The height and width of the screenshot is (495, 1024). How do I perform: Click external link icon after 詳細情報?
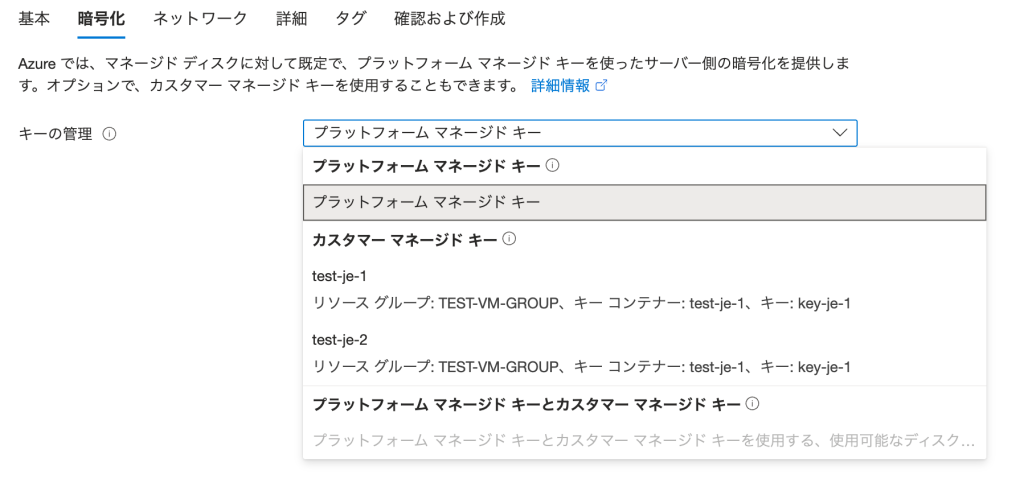pyautogui.click(x=602, y=86)
